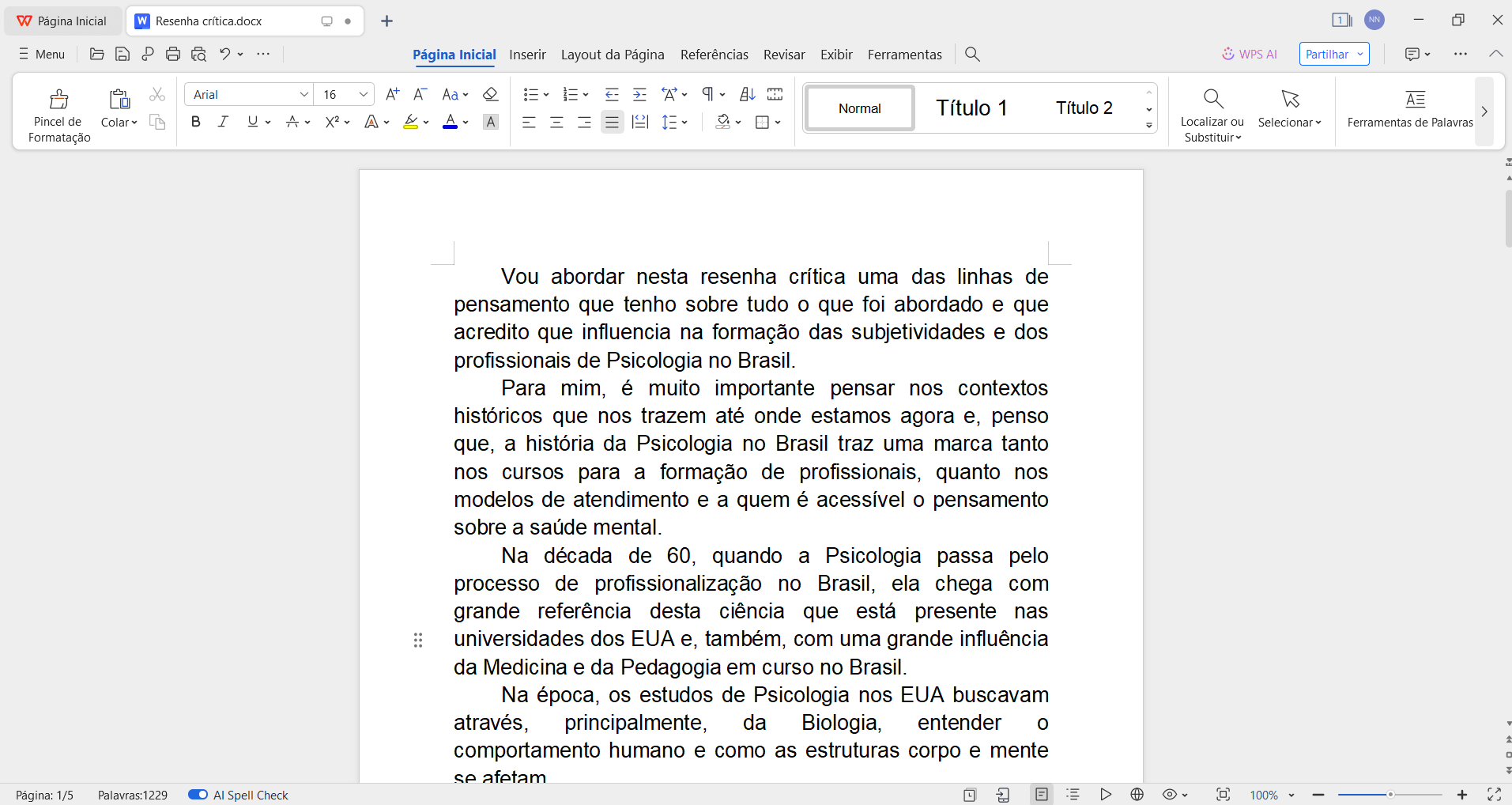Viewport: 1512px width, 805px height.
Task: Align text right icon
Action: [584, 122]
